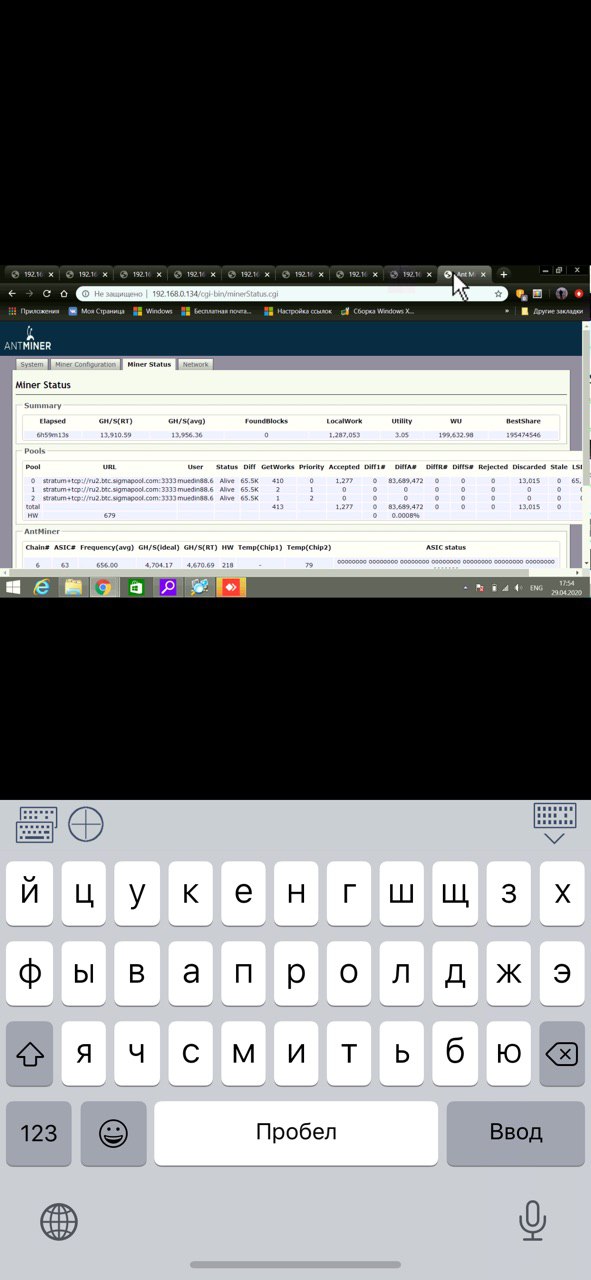The image size is (591, 1280).
Task: Select the Frequency(avg) value 656.00
Action: [x=106, y=565]
